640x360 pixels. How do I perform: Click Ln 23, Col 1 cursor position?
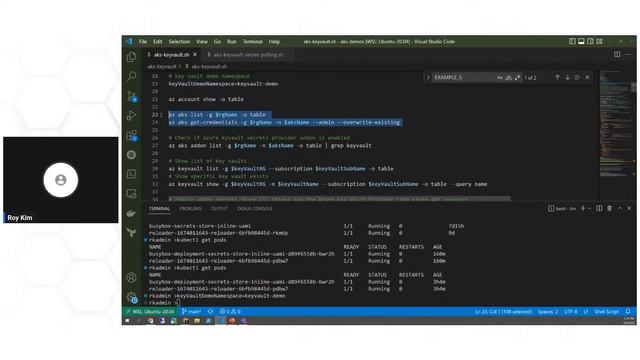(503, 311)
